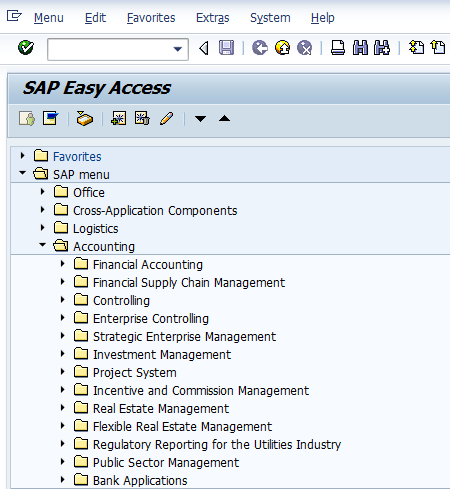Click the Save floppy disk icon
The image size is (450, 489).
tap(226, 48)
